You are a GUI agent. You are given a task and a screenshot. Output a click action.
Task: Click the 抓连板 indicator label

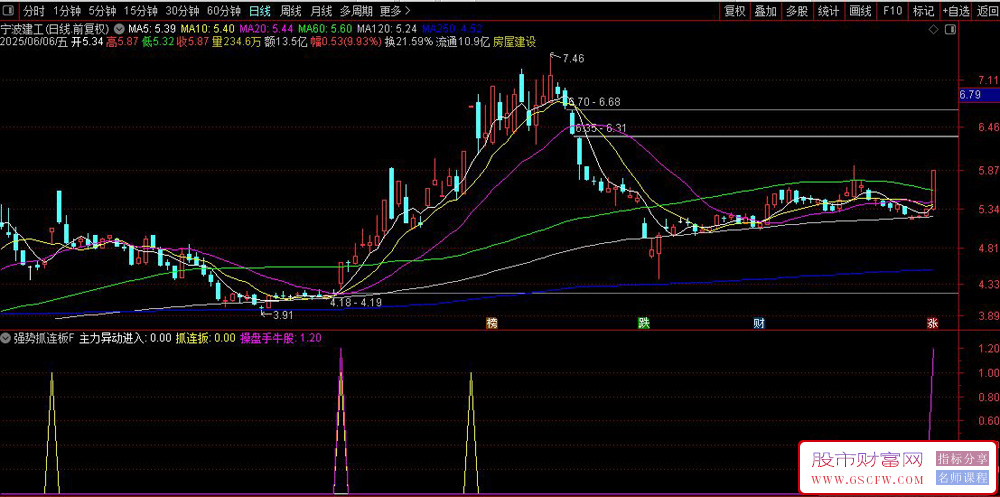pos(206,338)
